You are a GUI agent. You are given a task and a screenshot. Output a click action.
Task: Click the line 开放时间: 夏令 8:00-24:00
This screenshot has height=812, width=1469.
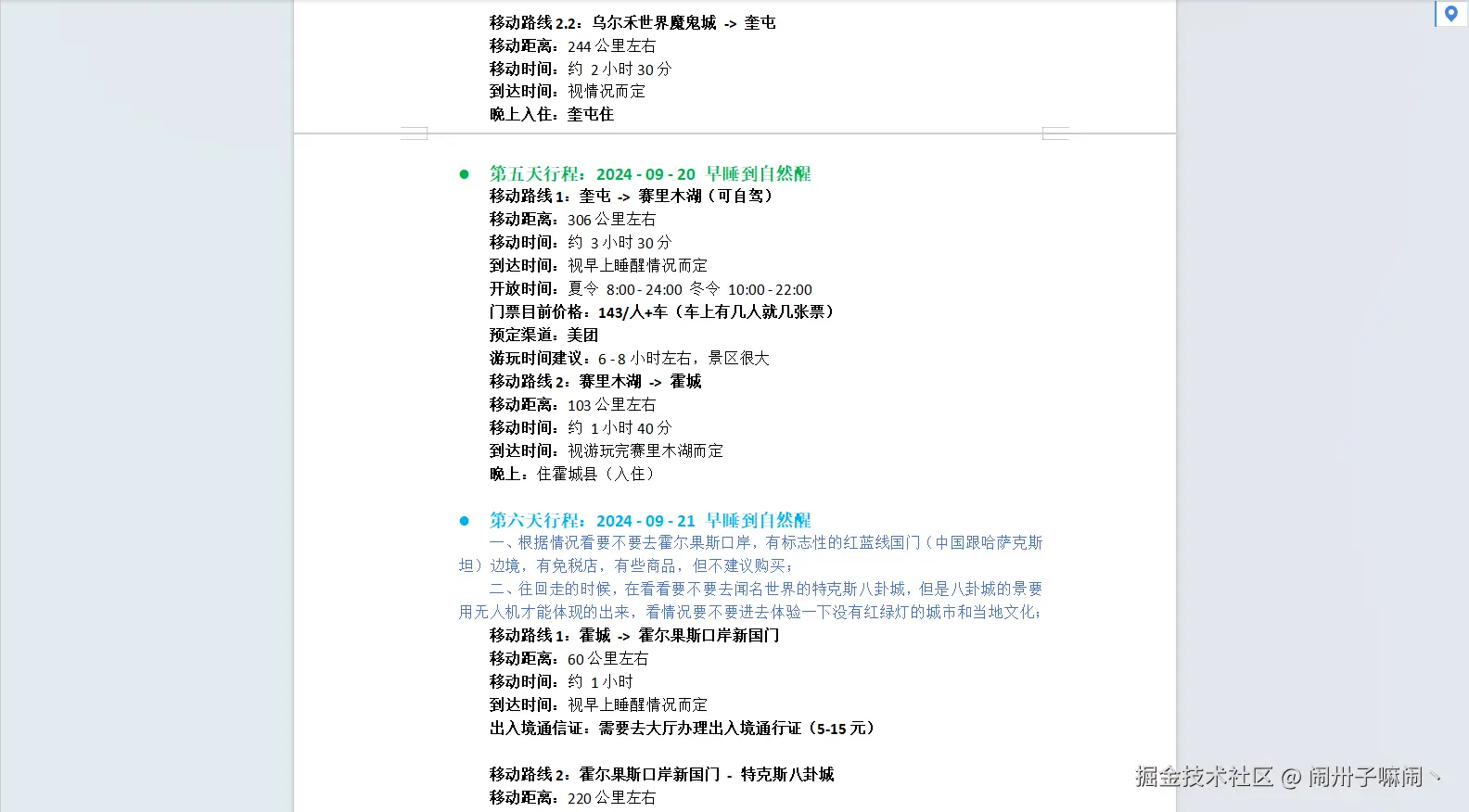pos(651,288)
